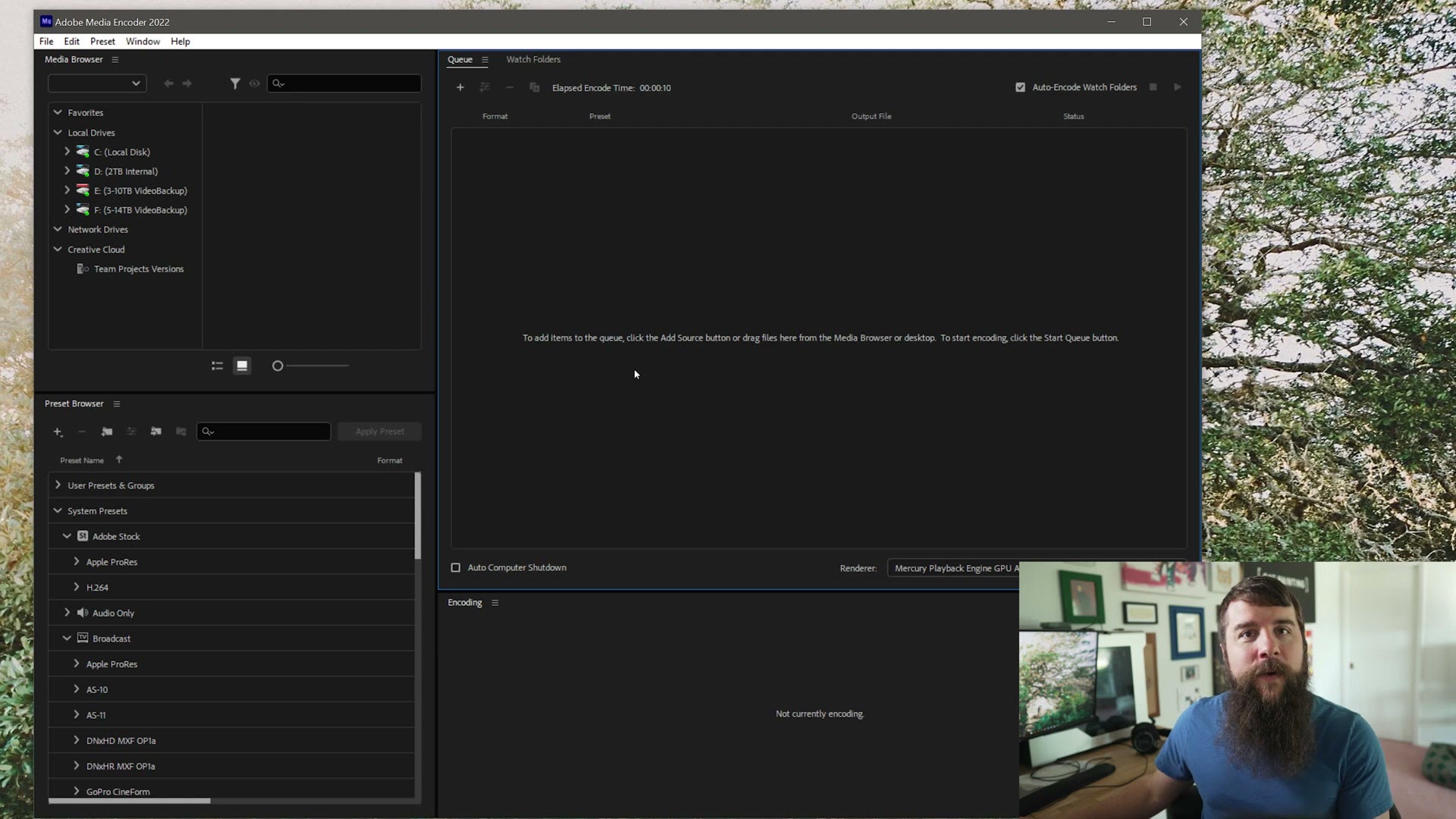
Task: Enable Auto Computer Shutdown checkbox
Action: [x=456, y=567]
